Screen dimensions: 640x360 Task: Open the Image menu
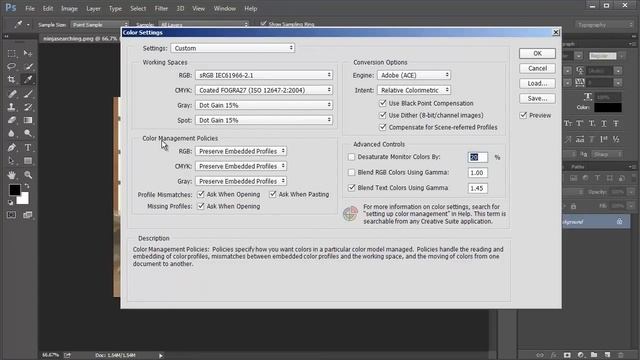click(69, 8)
